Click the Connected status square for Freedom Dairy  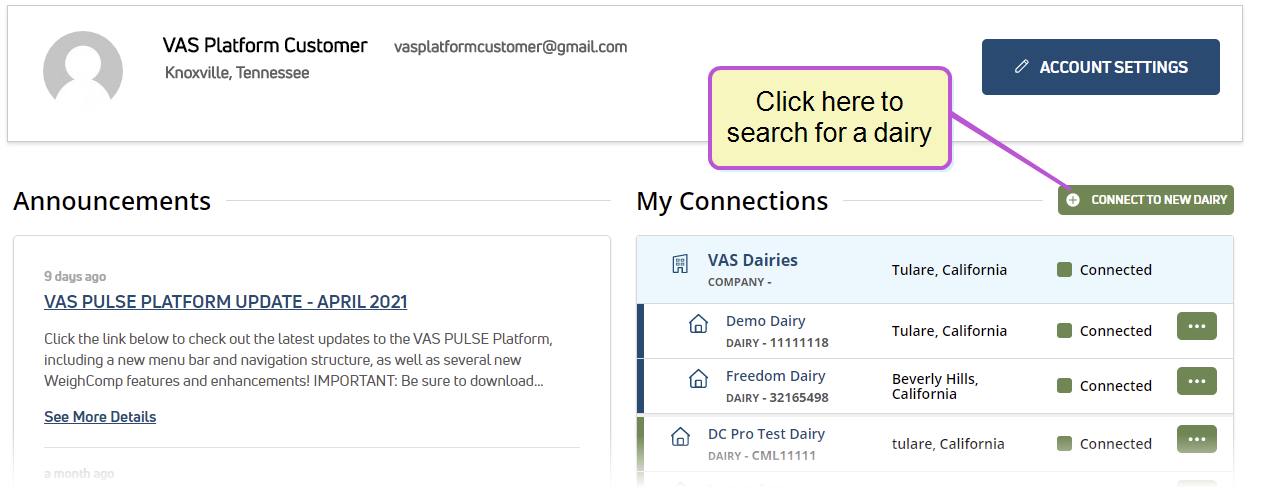[1065, 386]
